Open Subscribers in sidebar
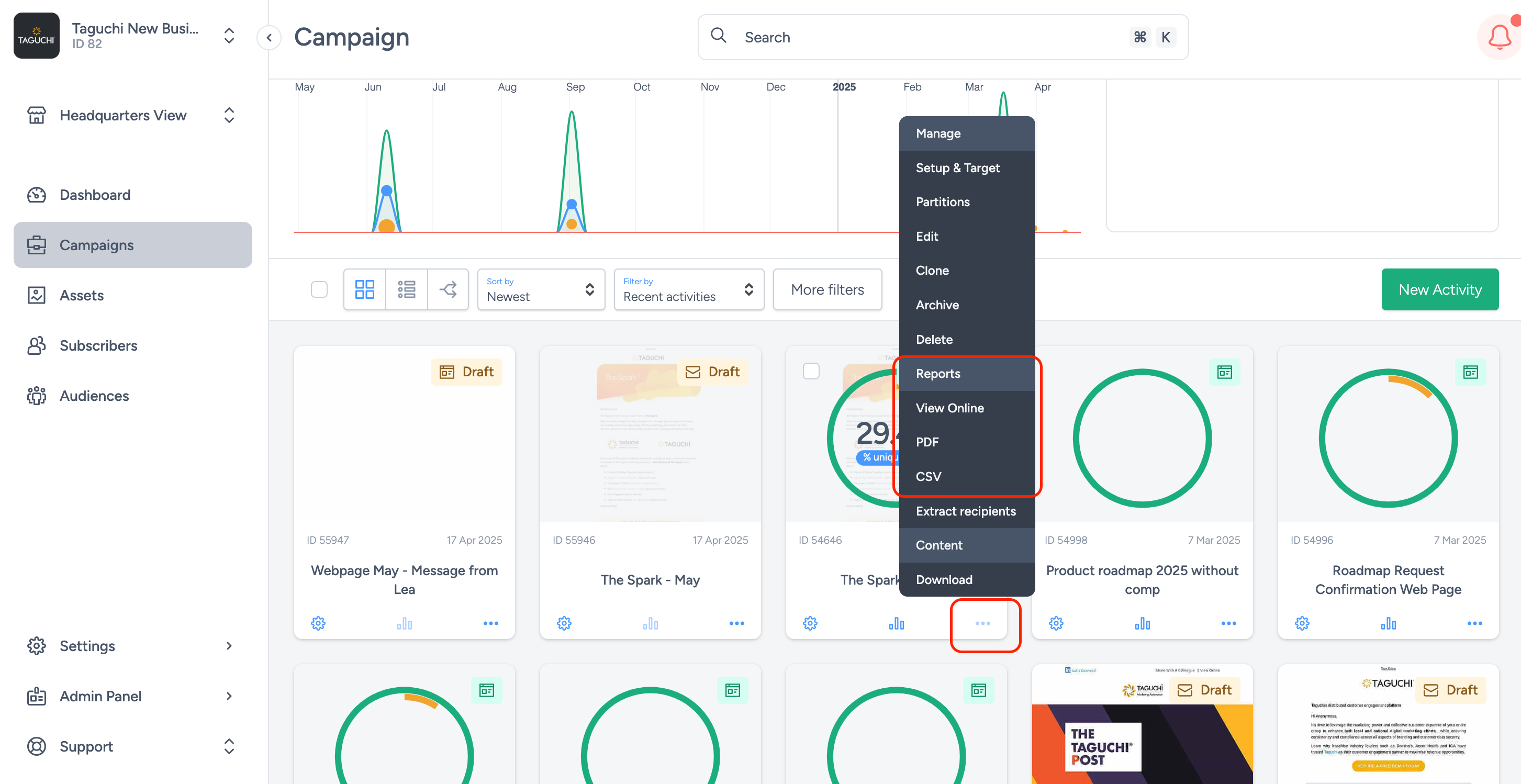 pyautogui.click(x=132, y=345)
